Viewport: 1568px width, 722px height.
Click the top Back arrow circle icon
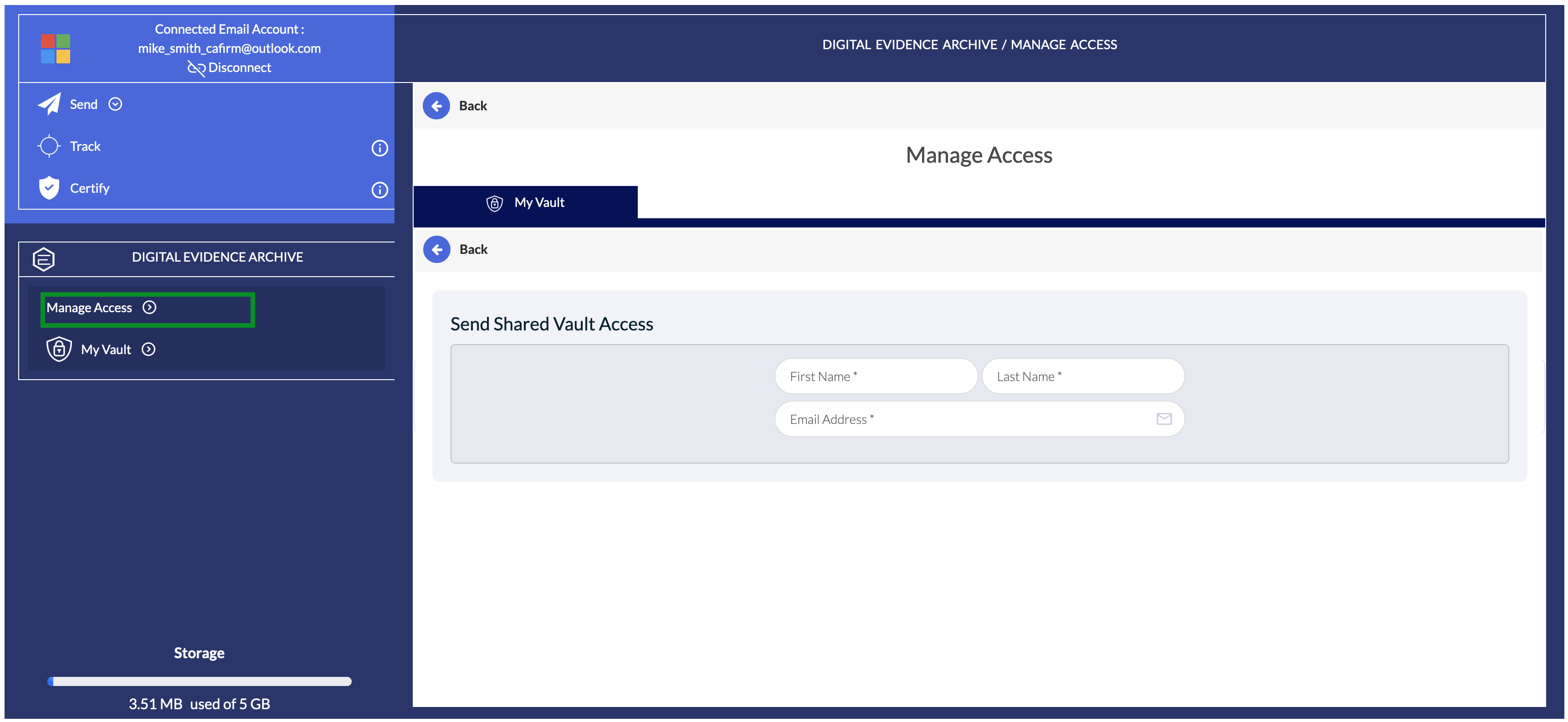436,106
